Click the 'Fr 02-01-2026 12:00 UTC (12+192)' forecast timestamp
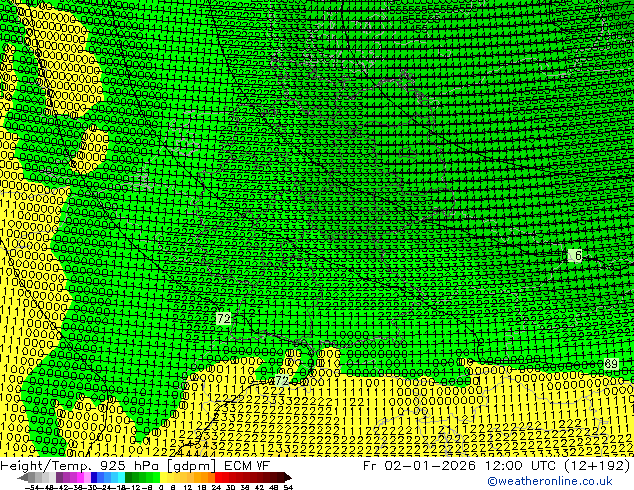 click(x=497, y=466)
